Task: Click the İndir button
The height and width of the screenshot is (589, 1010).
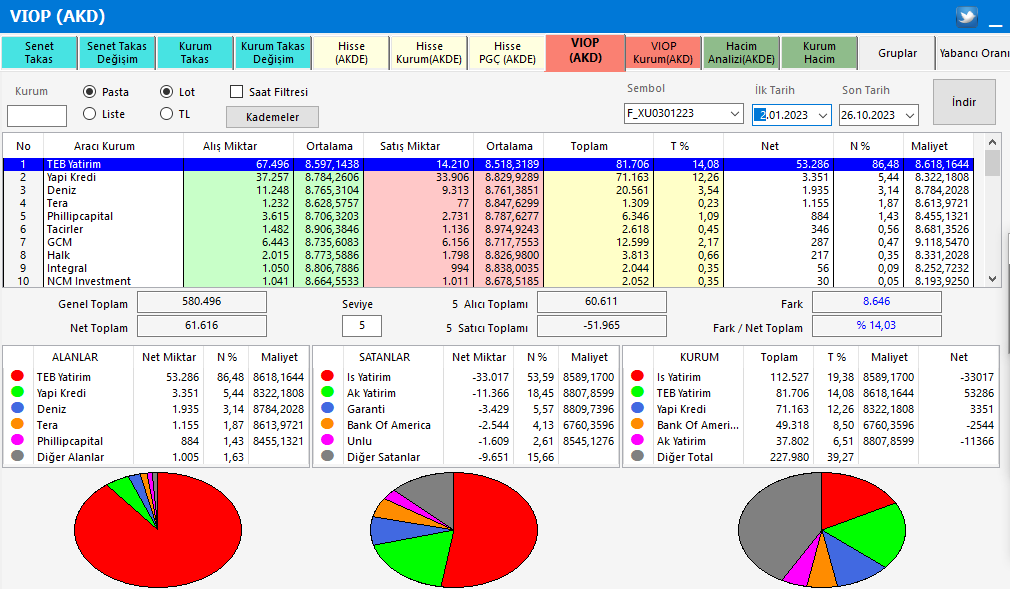Action: pos(964,102)
